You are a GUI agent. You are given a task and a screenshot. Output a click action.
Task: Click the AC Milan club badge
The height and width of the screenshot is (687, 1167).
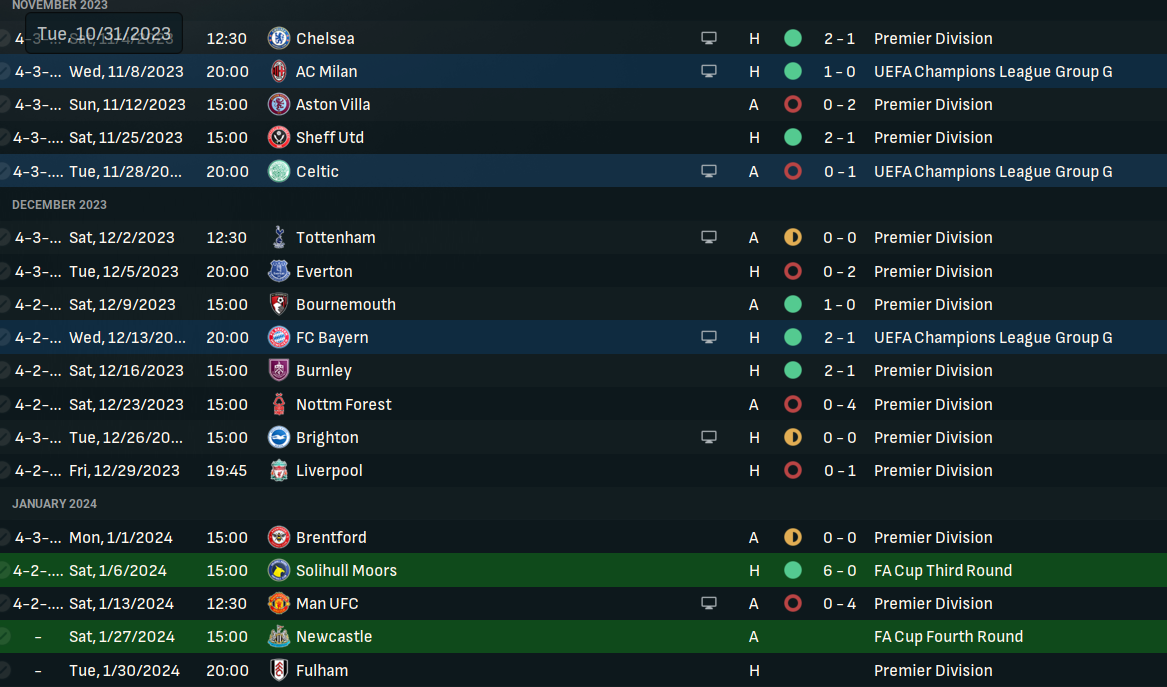(278, 71)
